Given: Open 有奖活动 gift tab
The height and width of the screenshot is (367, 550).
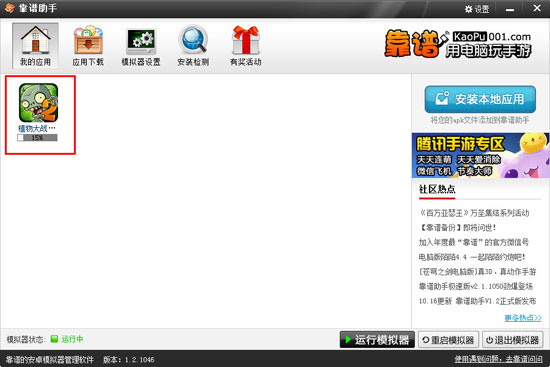Looking at the screenshot, I should [246, 46].
